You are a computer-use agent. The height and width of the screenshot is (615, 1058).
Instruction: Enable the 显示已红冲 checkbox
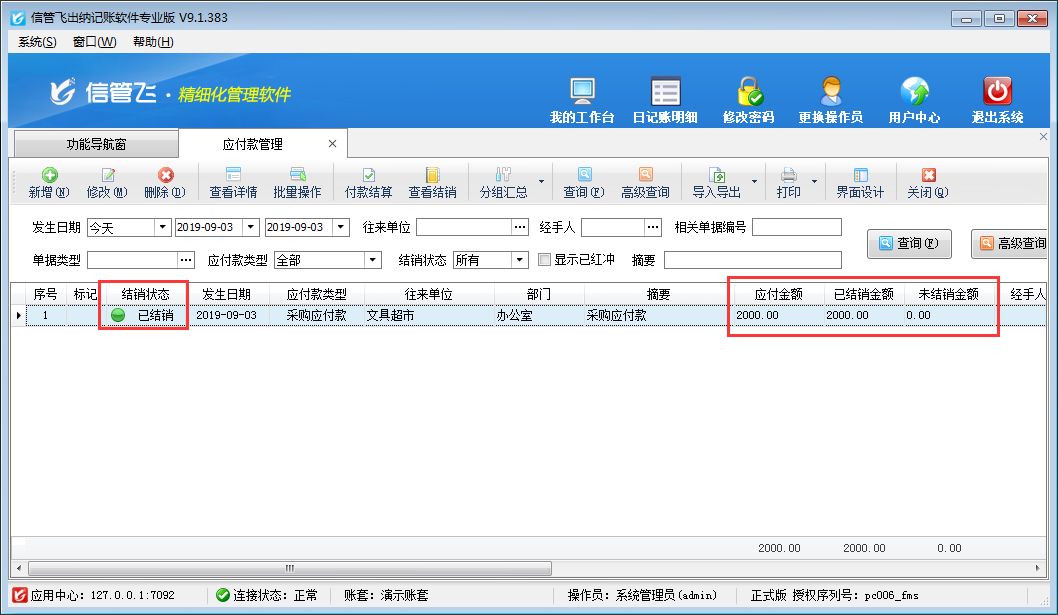click(x=545, y=260)
